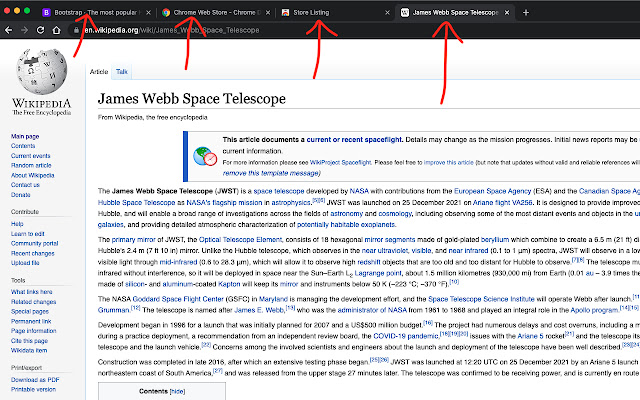
Task: Click What links here under Tools
Action: pyautogui.click(x=35, y=291)
